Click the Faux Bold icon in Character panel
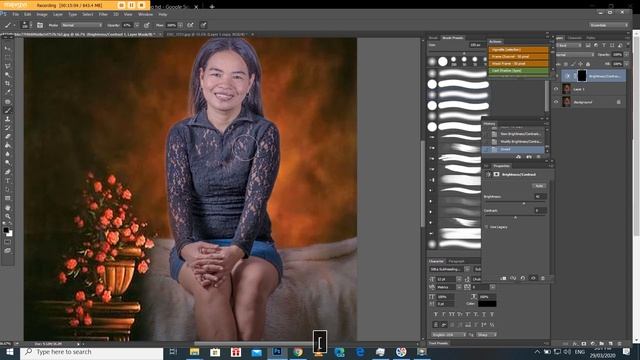 (436, 314)
